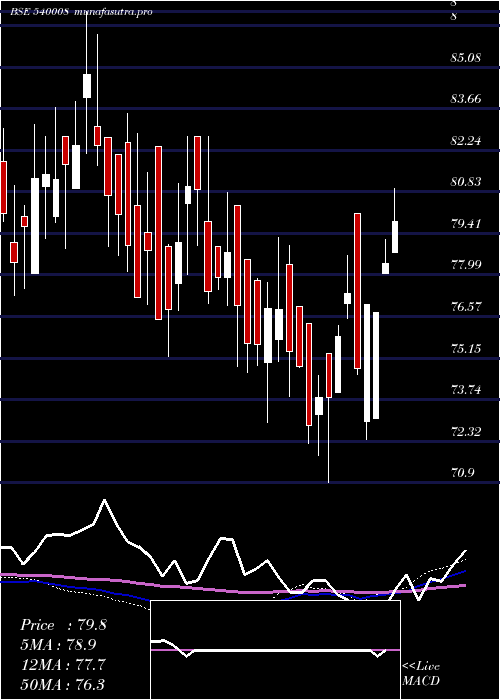Click the 83.66 price axis label

click(x=466, y=99)
